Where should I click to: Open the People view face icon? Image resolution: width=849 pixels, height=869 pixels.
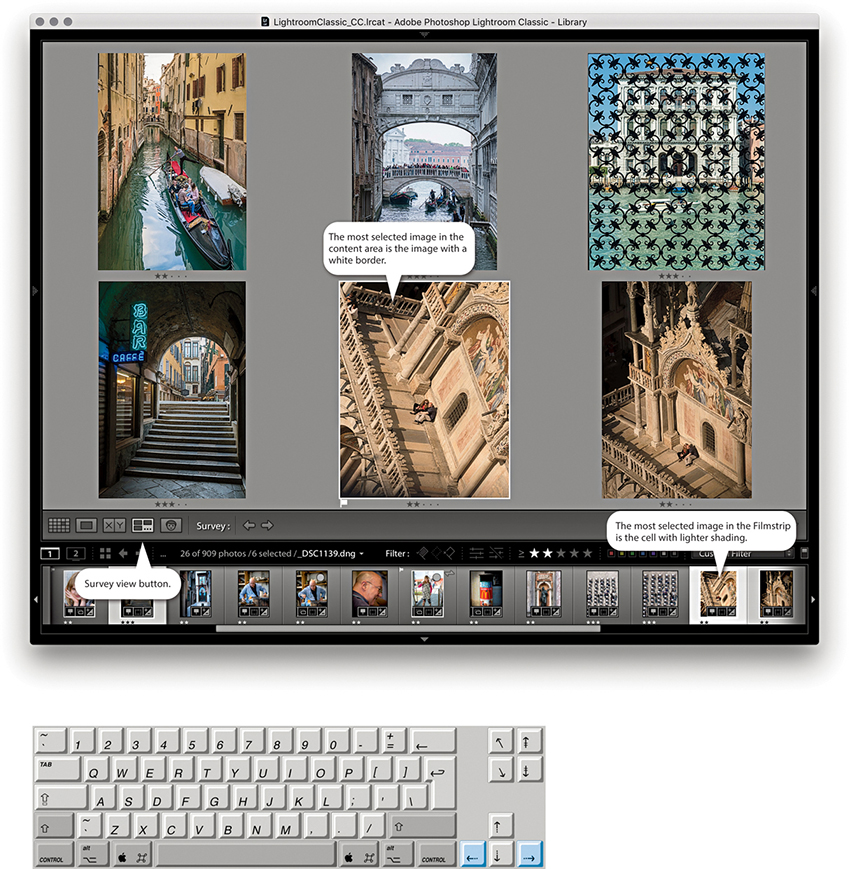(x=171, y=525)
